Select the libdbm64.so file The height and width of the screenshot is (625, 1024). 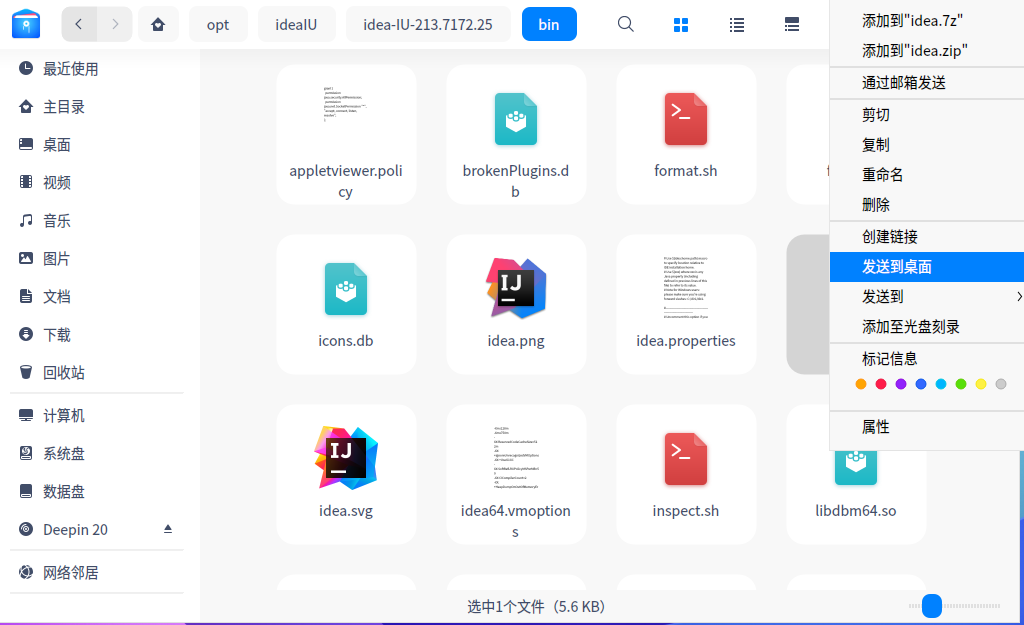click(856, 496)
